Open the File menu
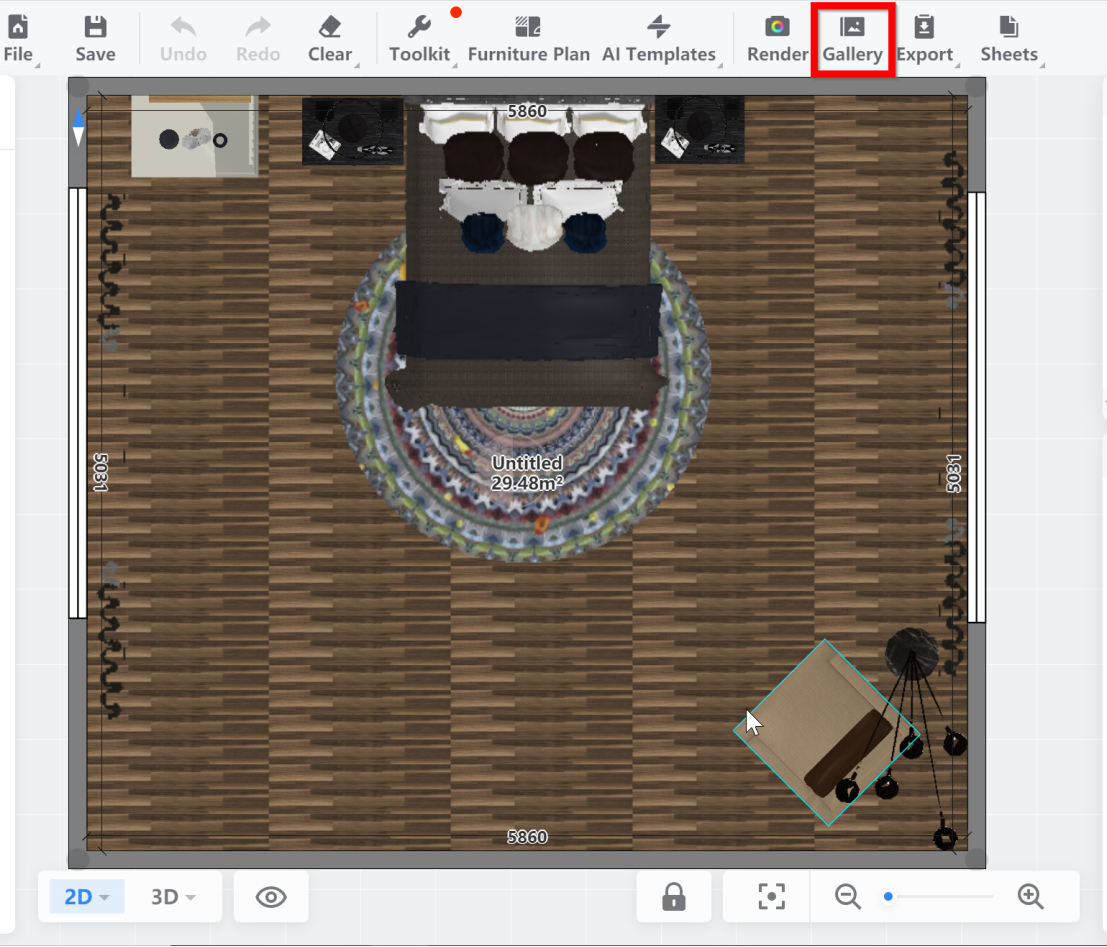The height and width of the screenshot is (947, 1107). pyautogui.click(x=18, y=38)
